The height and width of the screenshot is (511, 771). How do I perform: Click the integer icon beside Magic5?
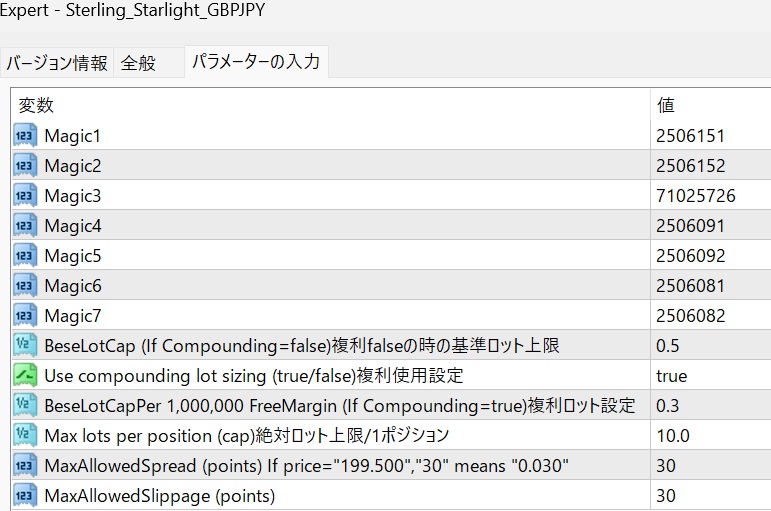coord(25,256)
